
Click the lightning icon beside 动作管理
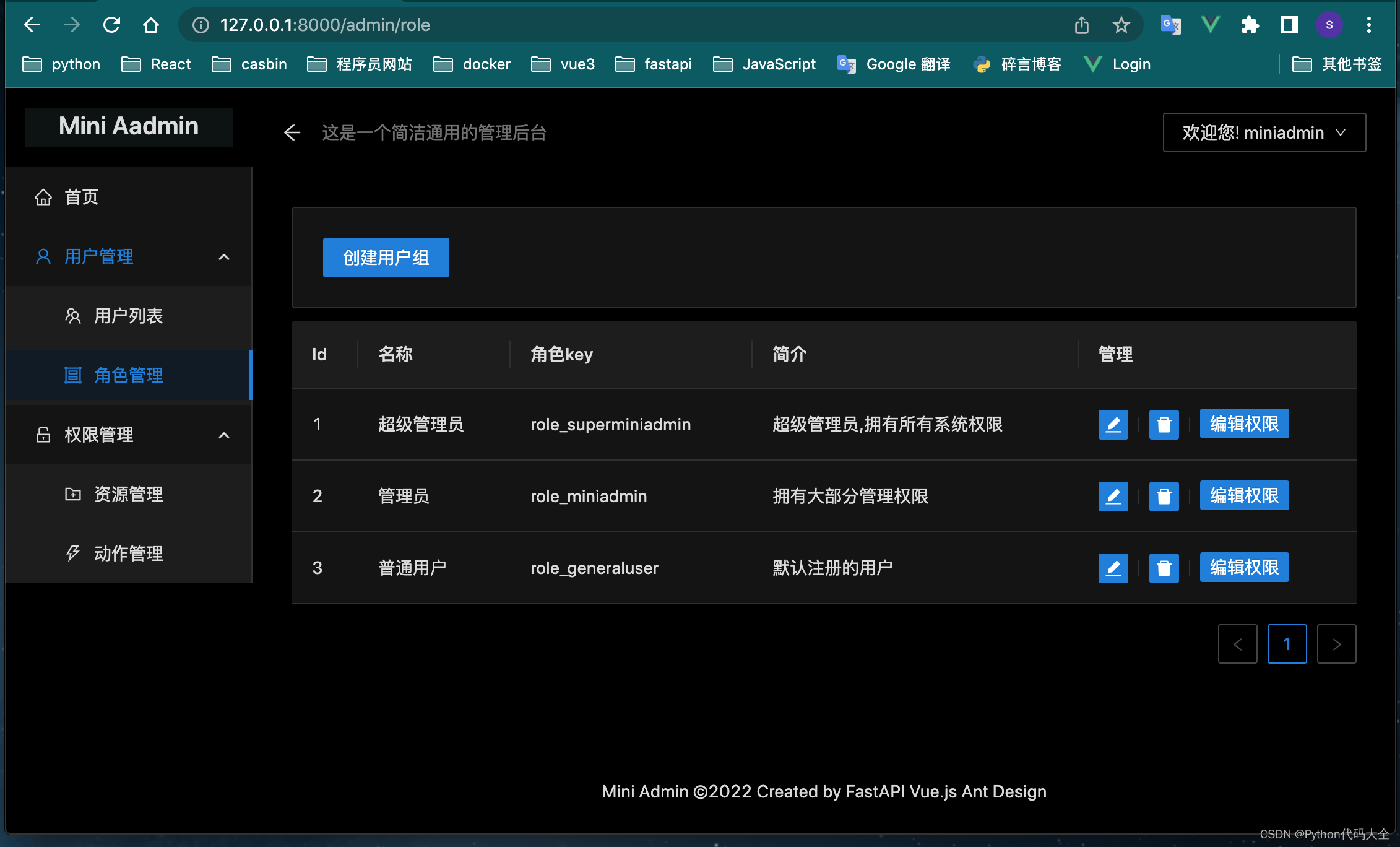pos(72,553)
